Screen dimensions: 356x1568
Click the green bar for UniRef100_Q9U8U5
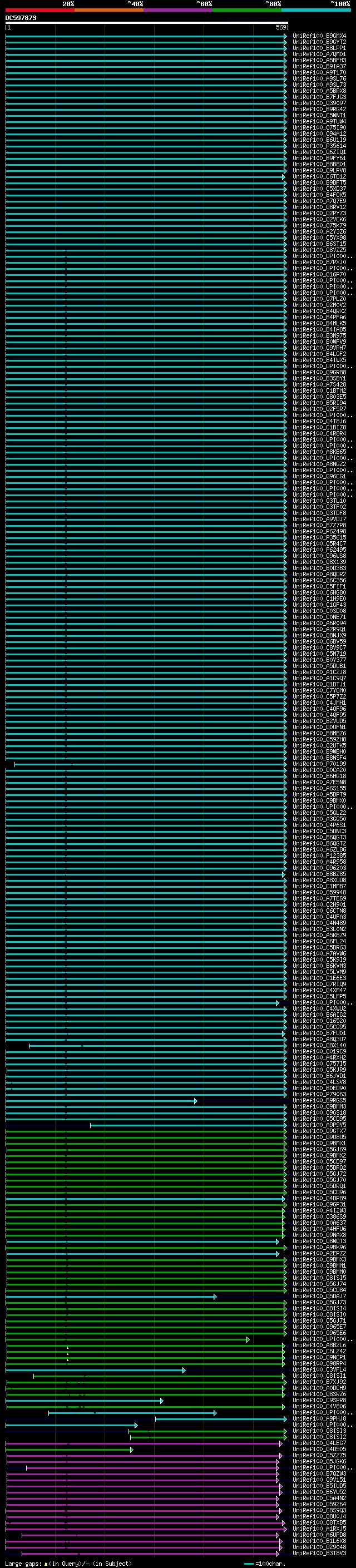point(146,1137)
